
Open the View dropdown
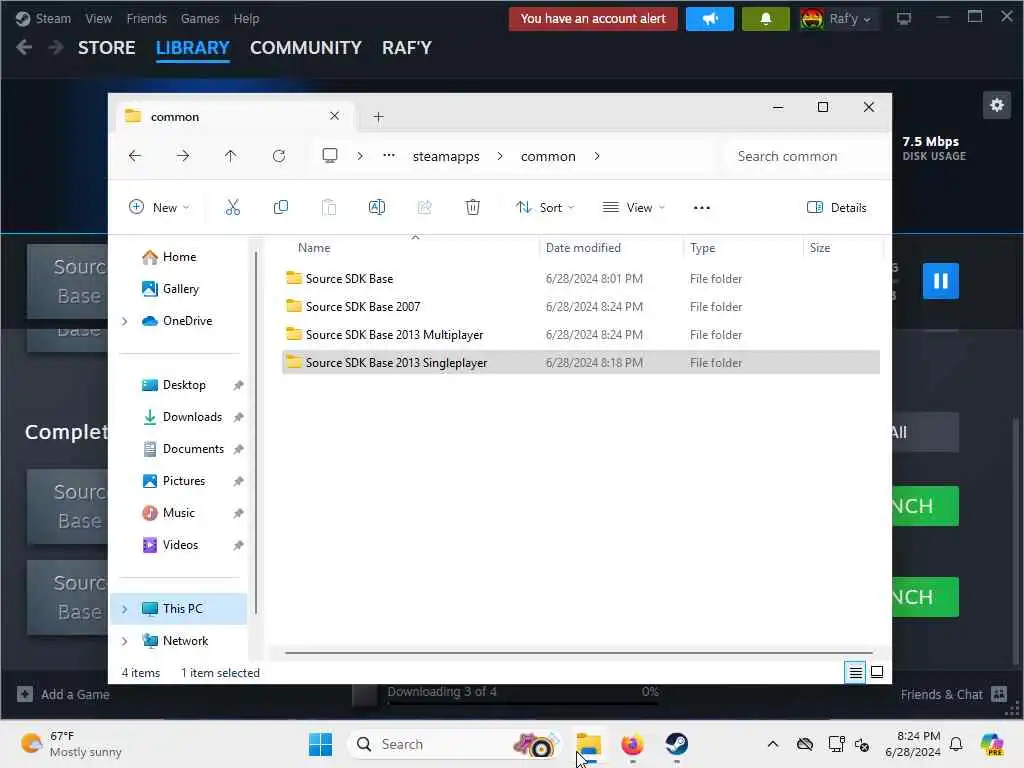pos(633,208)
